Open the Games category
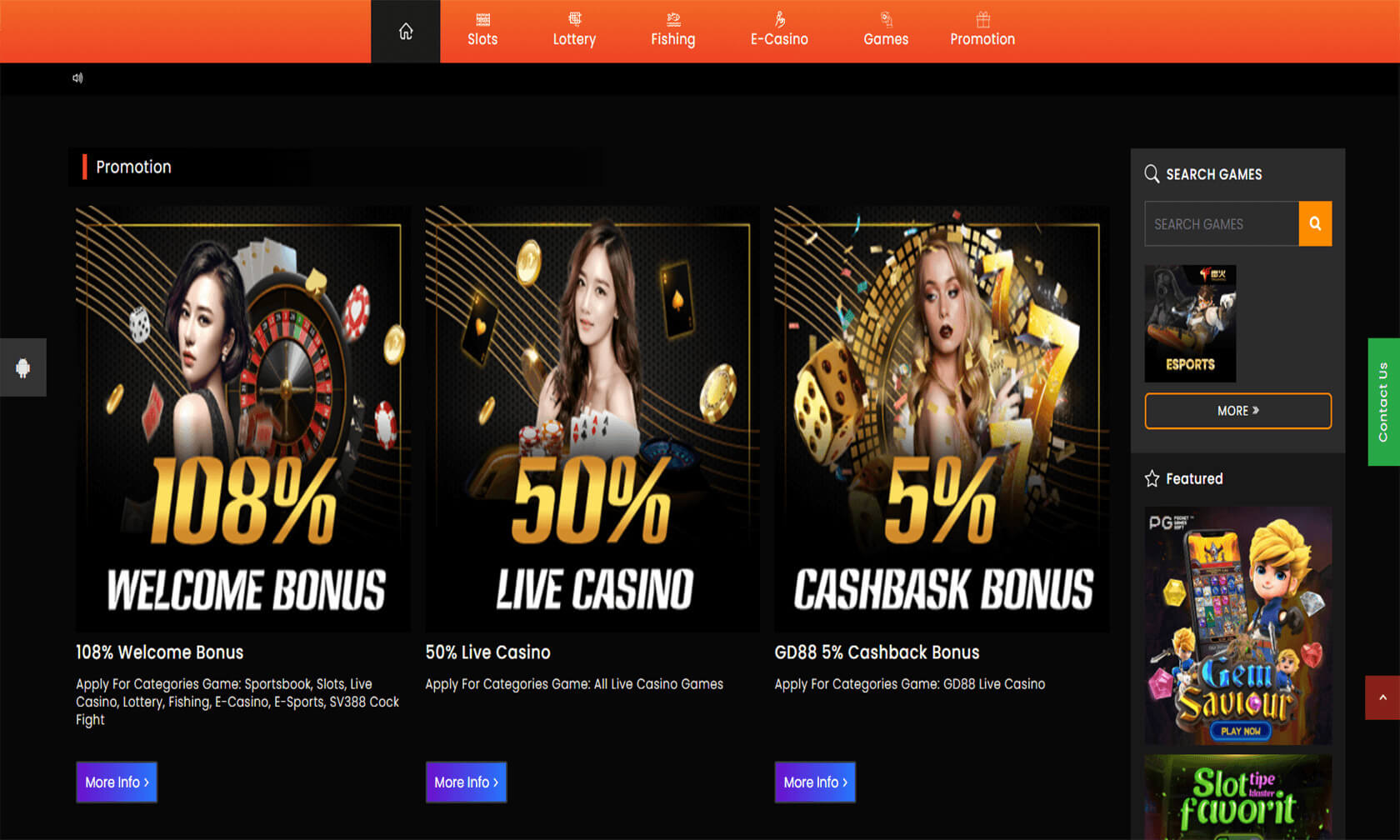Screen dimensions: 1400x840 886,31
